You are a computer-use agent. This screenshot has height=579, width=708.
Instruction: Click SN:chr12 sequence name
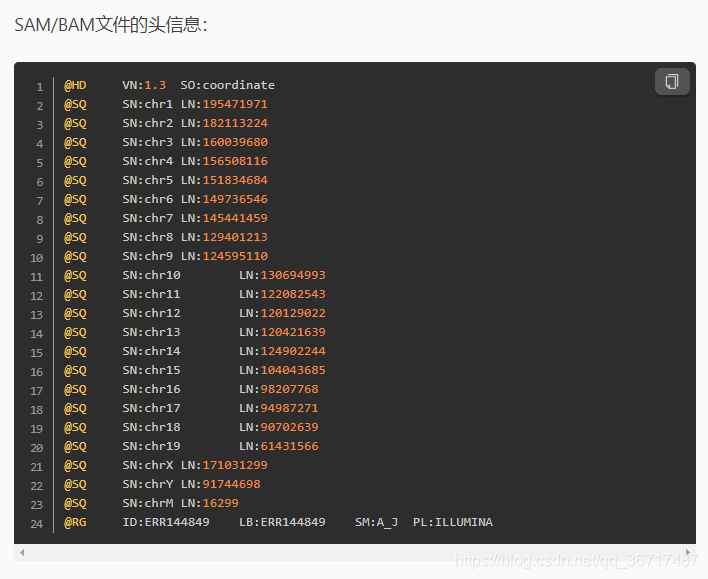point(151,313)
